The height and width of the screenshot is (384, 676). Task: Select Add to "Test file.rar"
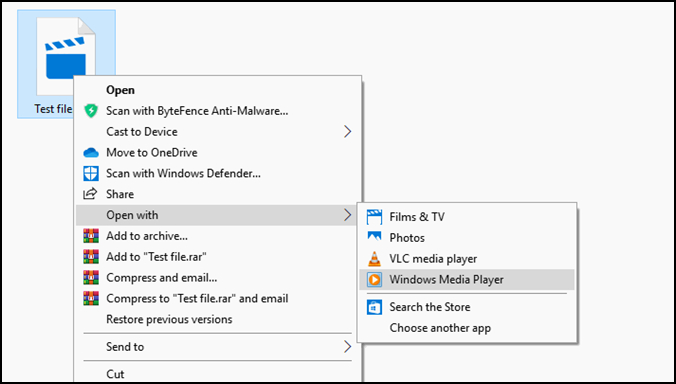point(218,257)
